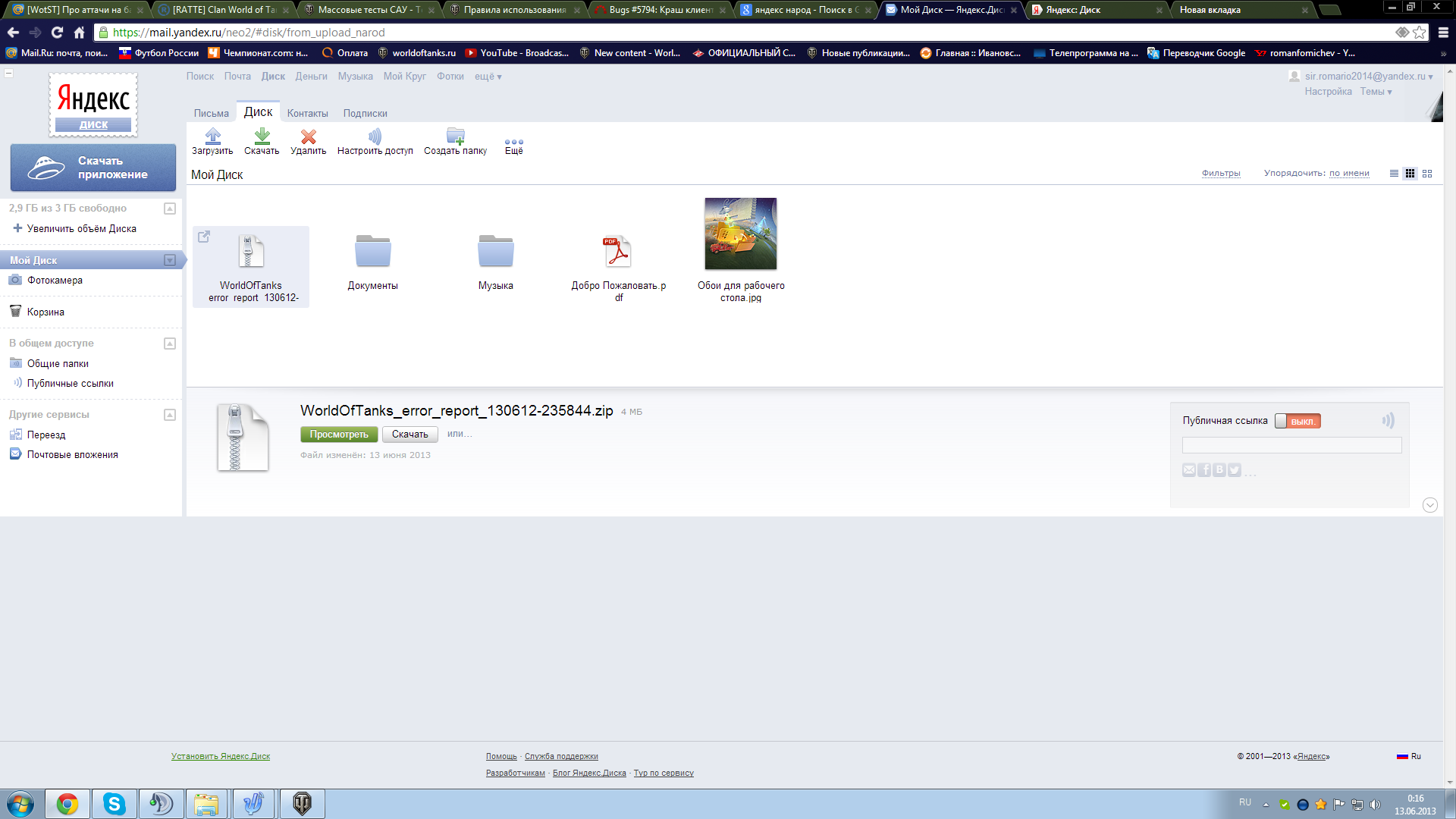Open Почта in top navigation
This screenshot has width=1456, height=819.
click(x=237, y=77)
